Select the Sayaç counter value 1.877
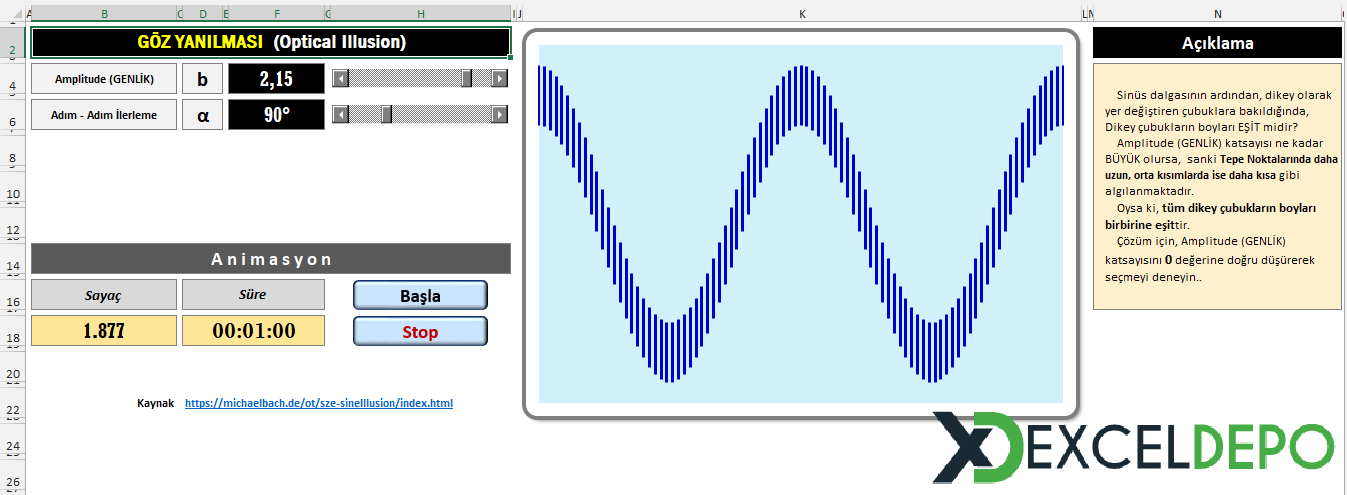This screenshot has width=1347, height=495. tap(104, 331)
